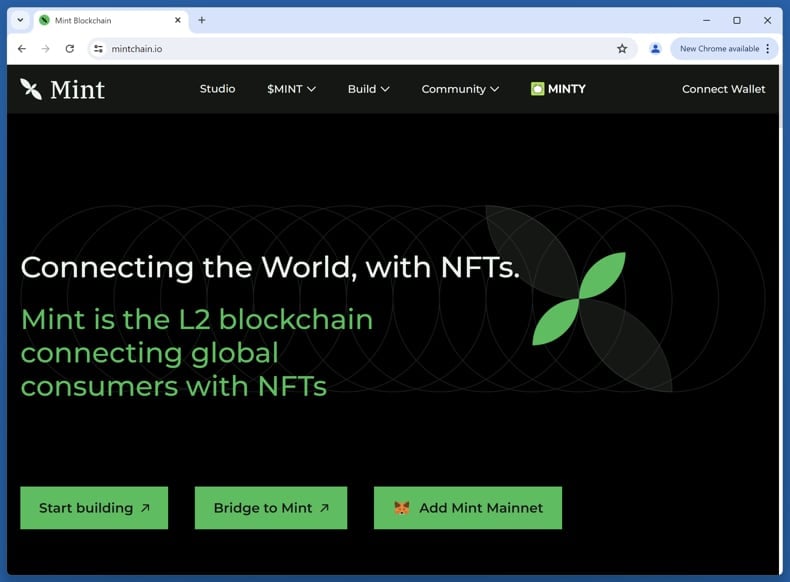Expand the Build dropdown menu
This screenshot has height=582, width=790.
(x=368, y=89)
